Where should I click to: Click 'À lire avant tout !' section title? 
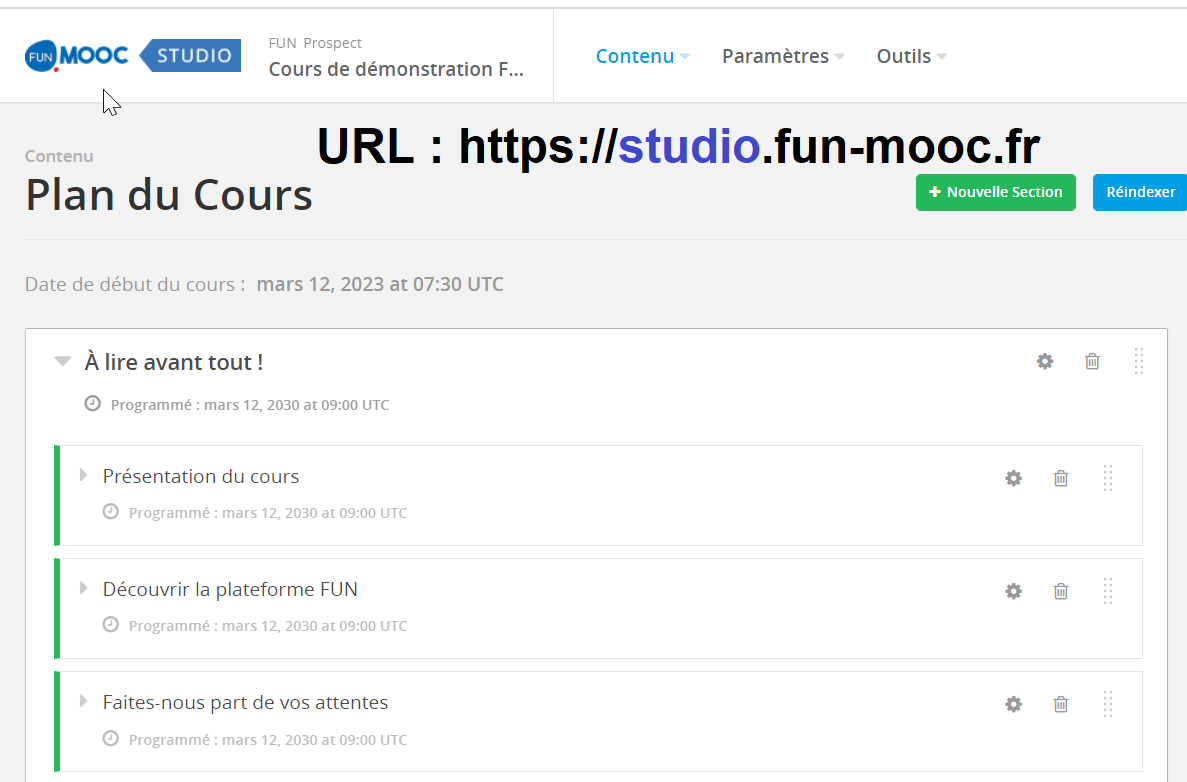click(173, 362)
